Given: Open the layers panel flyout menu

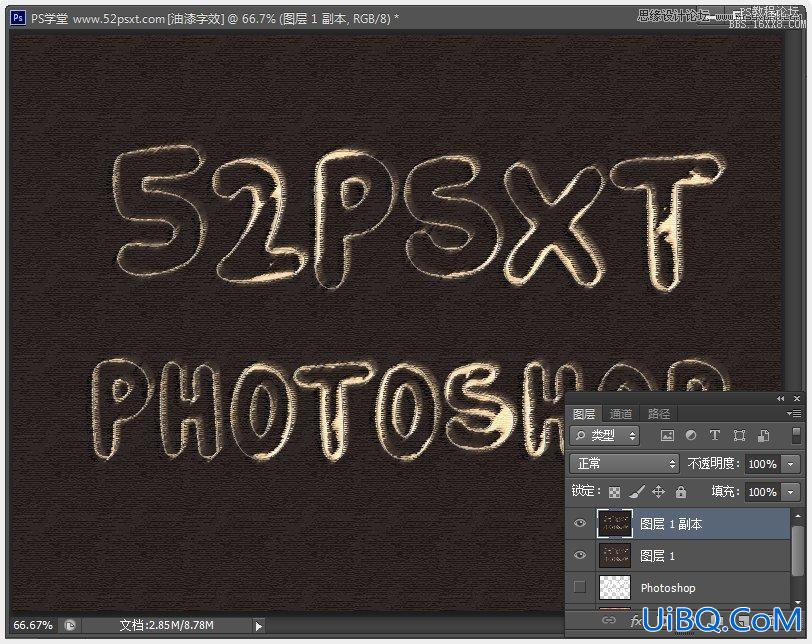Looking at the screenshot, I should [793, 413].
